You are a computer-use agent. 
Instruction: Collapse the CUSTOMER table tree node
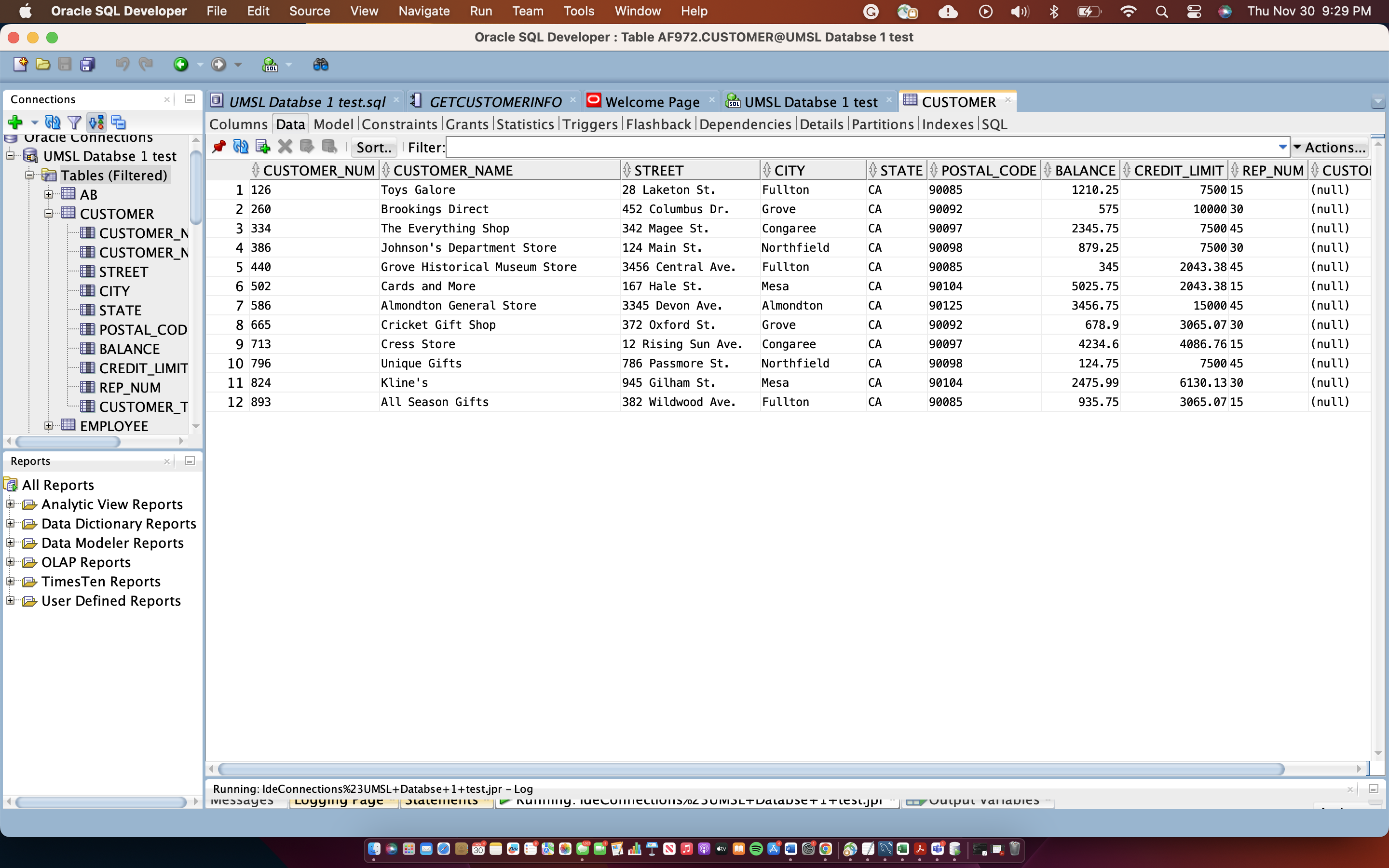pos(49,214)
